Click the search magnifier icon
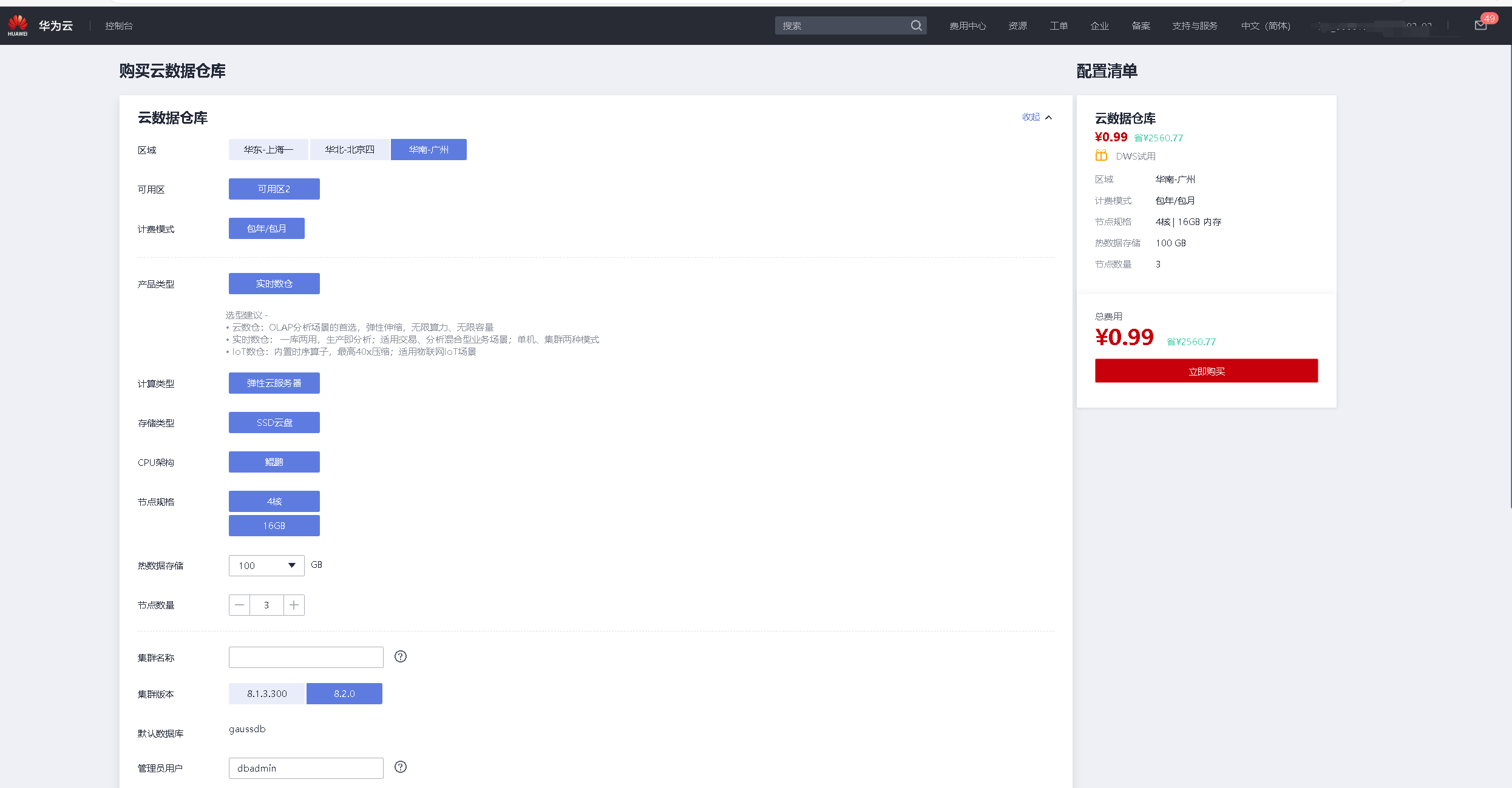 (916, 25)
